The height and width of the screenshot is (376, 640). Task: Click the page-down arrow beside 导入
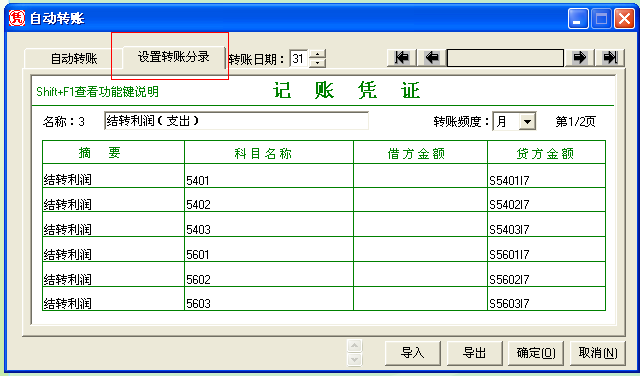point(354,359)
